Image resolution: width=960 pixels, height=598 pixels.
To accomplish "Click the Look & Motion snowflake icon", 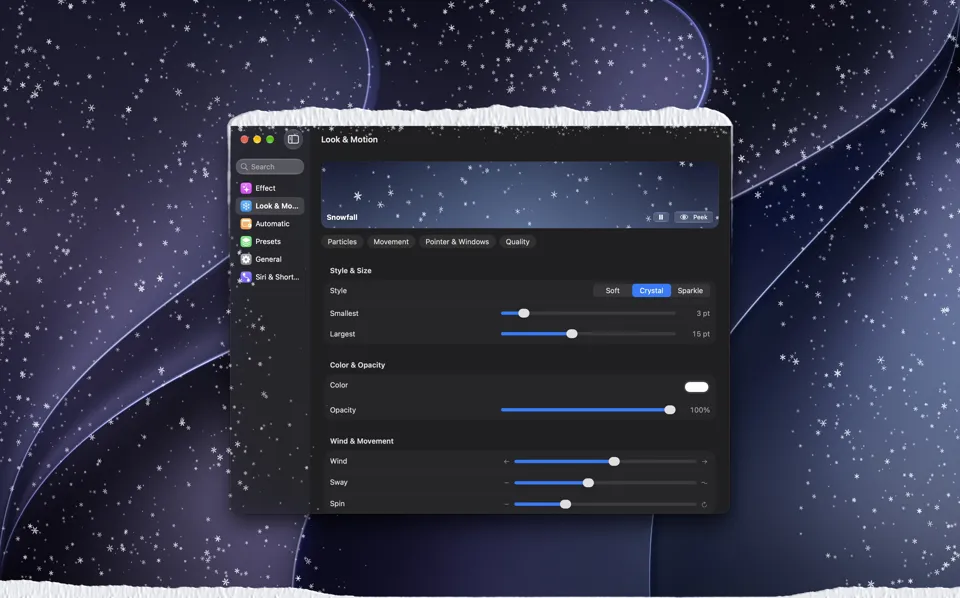I will [x=246, y=206].
